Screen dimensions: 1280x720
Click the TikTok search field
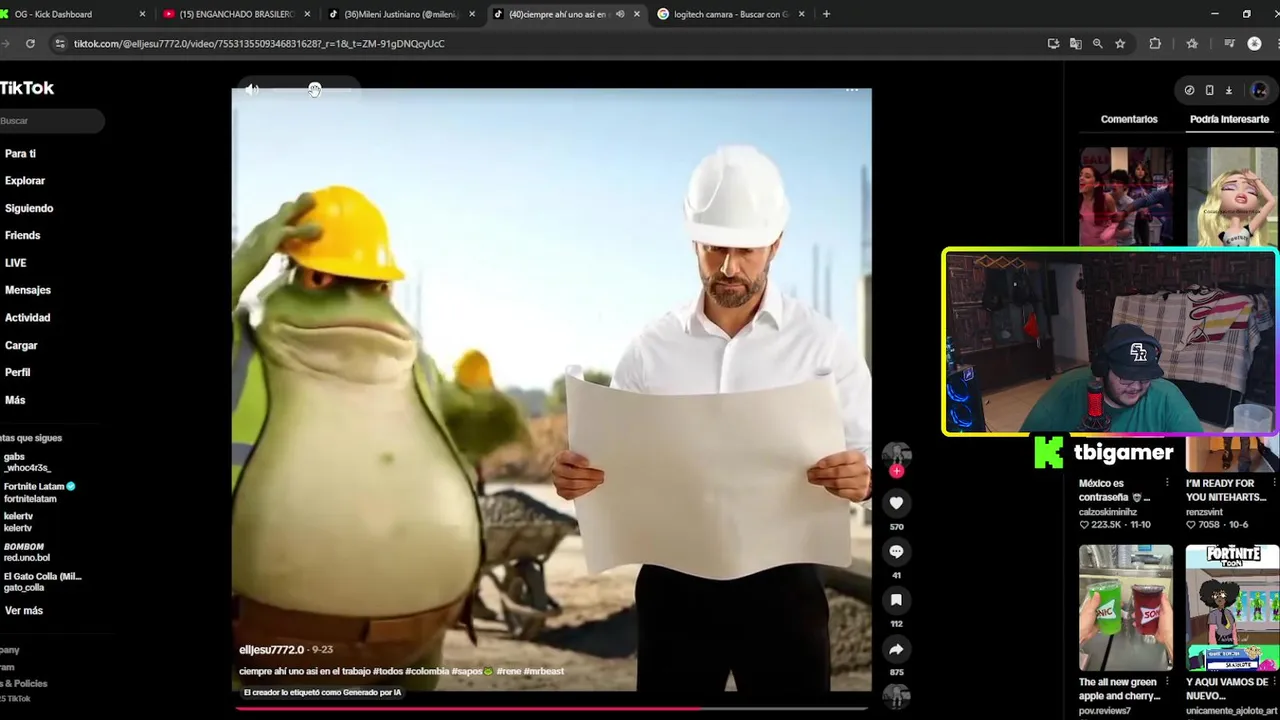point(52,121)
